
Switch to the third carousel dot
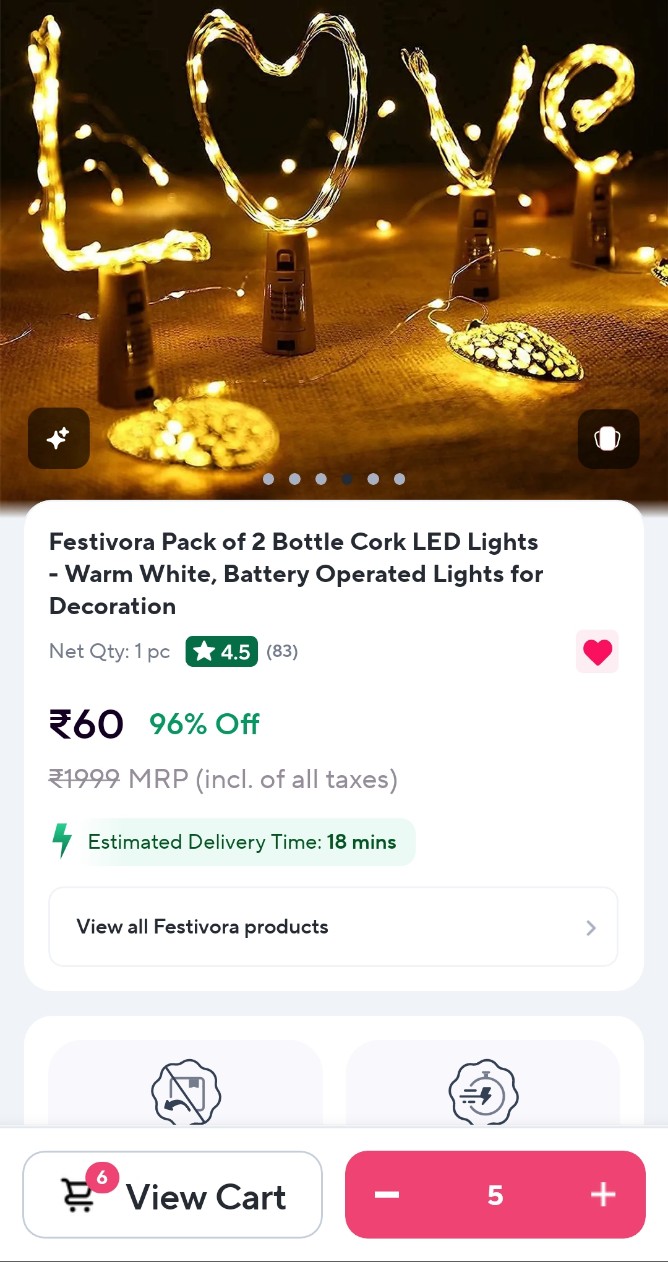click(x=321, y=479)
